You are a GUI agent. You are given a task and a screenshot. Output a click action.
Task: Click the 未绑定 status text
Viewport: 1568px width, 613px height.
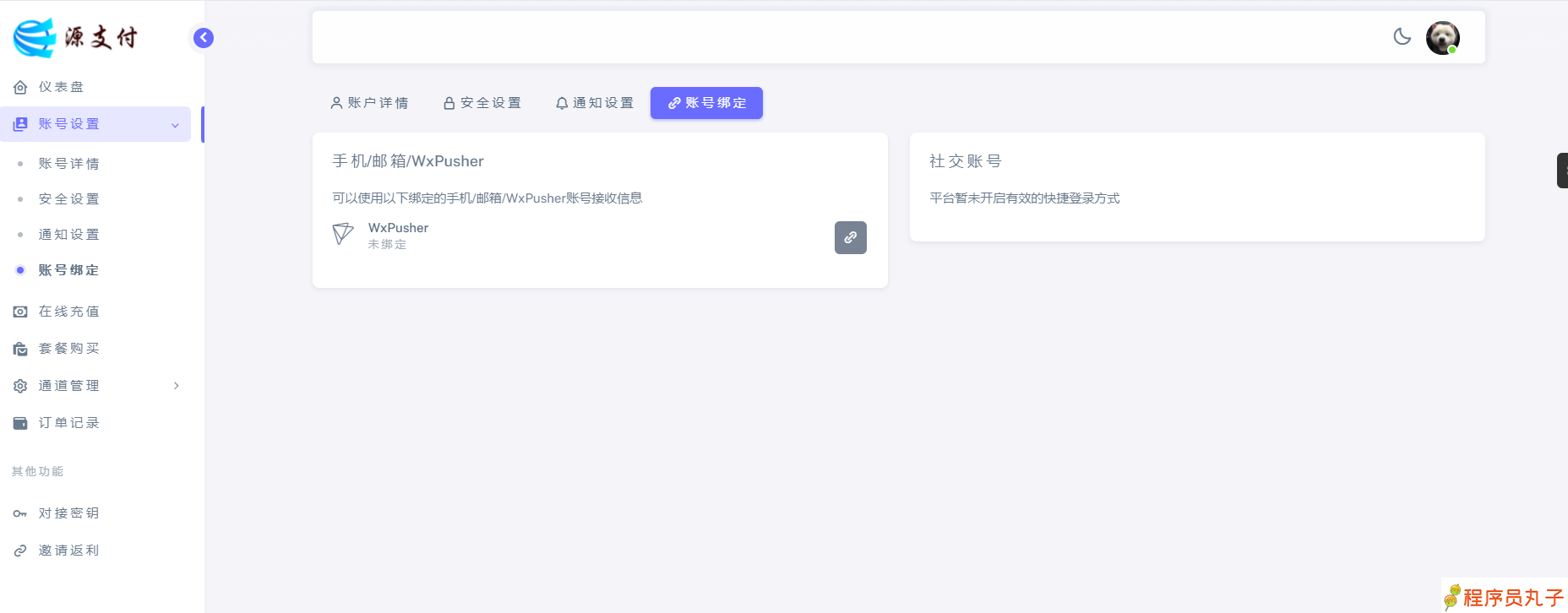coord(387,244)
